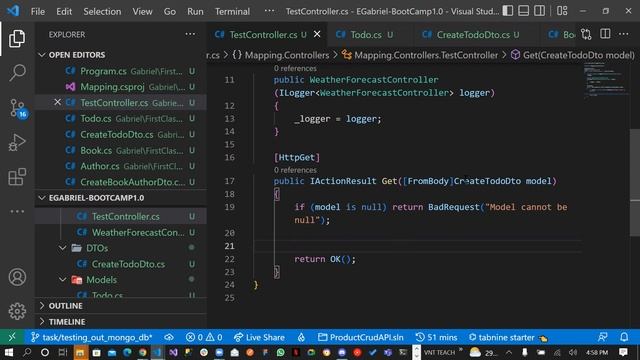Viewport: 640px width, 360px height.
Task: Open CreateBookAuthorDto.cs in Open Editors
Action: pos(121,182)
